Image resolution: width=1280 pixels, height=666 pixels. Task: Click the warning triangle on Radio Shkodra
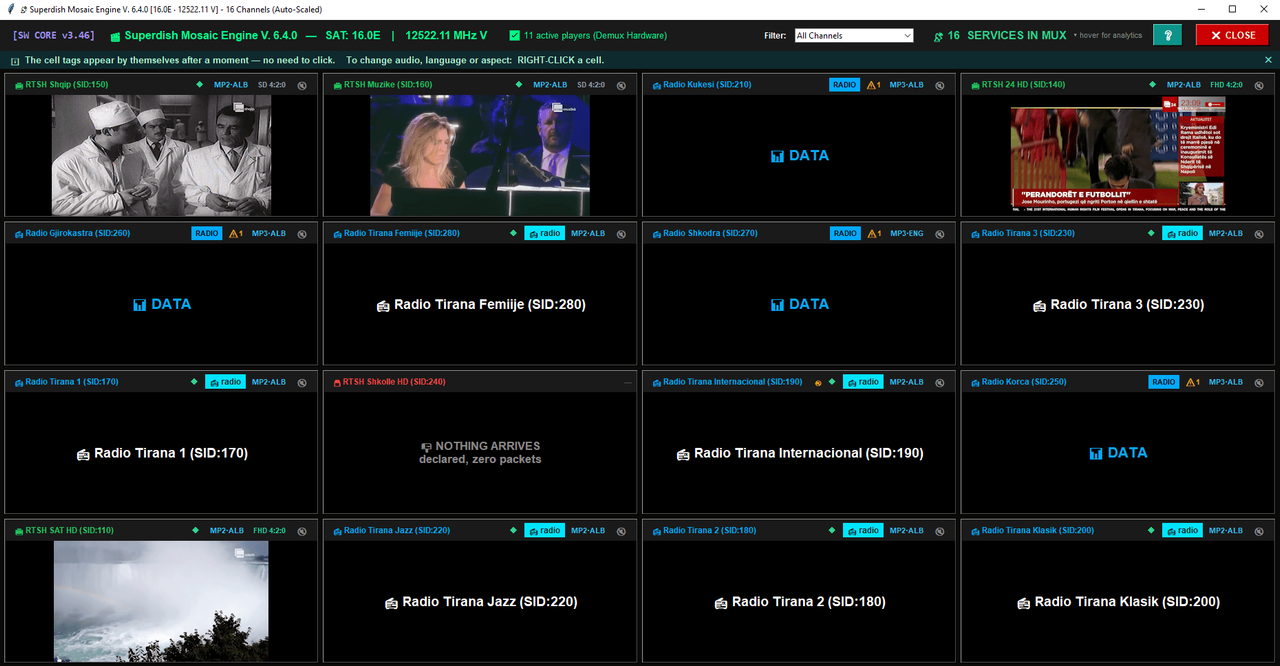point(872,234)
